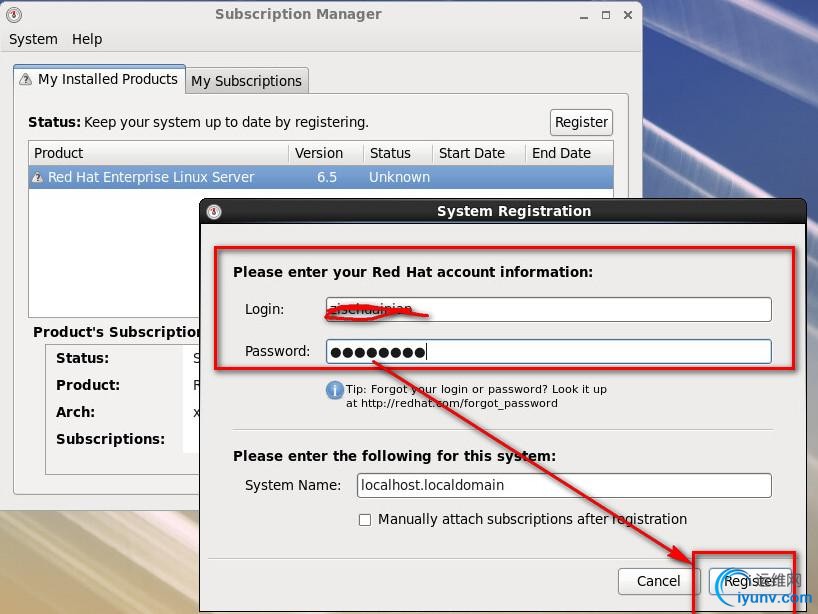Switch to My Subscriptions tab
The width and height of the screenshot is (818, 614).
click(x=246, y=81)
